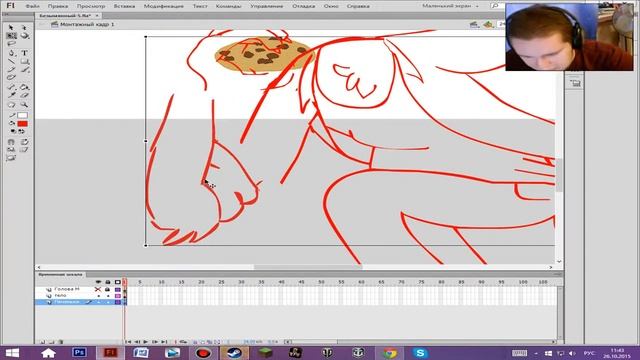
Task: Unlock the Голова layer
Action: (108, 289)
